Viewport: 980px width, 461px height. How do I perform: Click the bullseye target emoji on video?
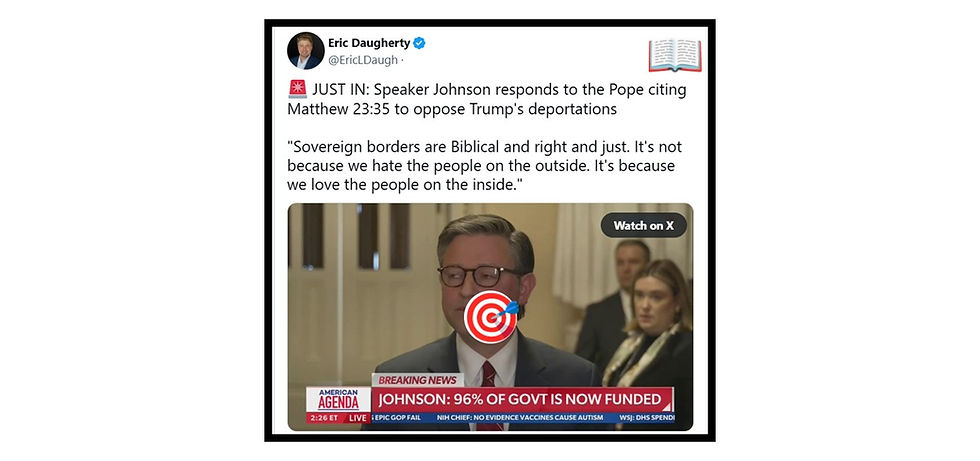click(491, 317)
